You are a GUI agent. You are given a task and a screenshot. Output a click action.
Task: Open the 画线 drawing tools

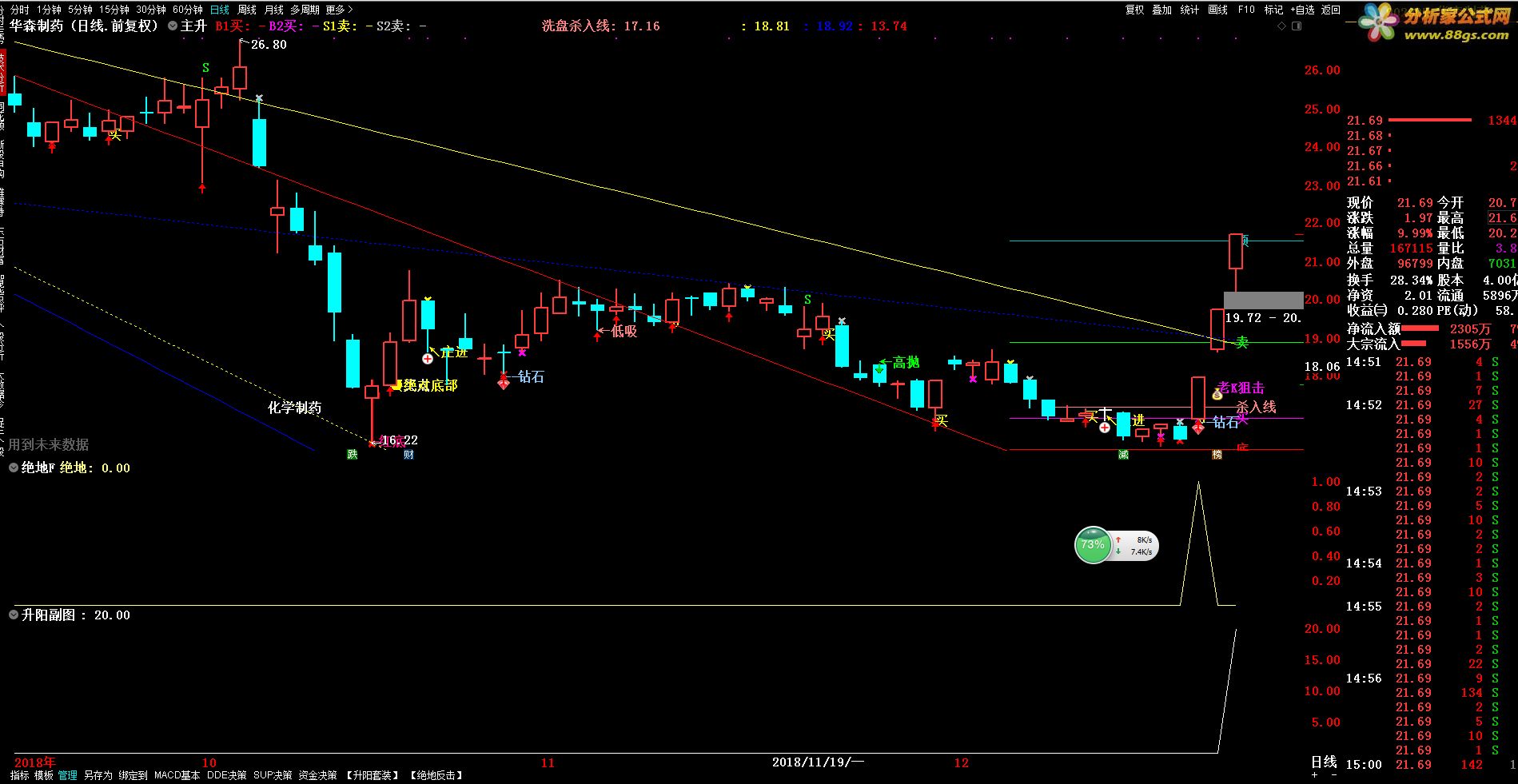(1217, 10)
